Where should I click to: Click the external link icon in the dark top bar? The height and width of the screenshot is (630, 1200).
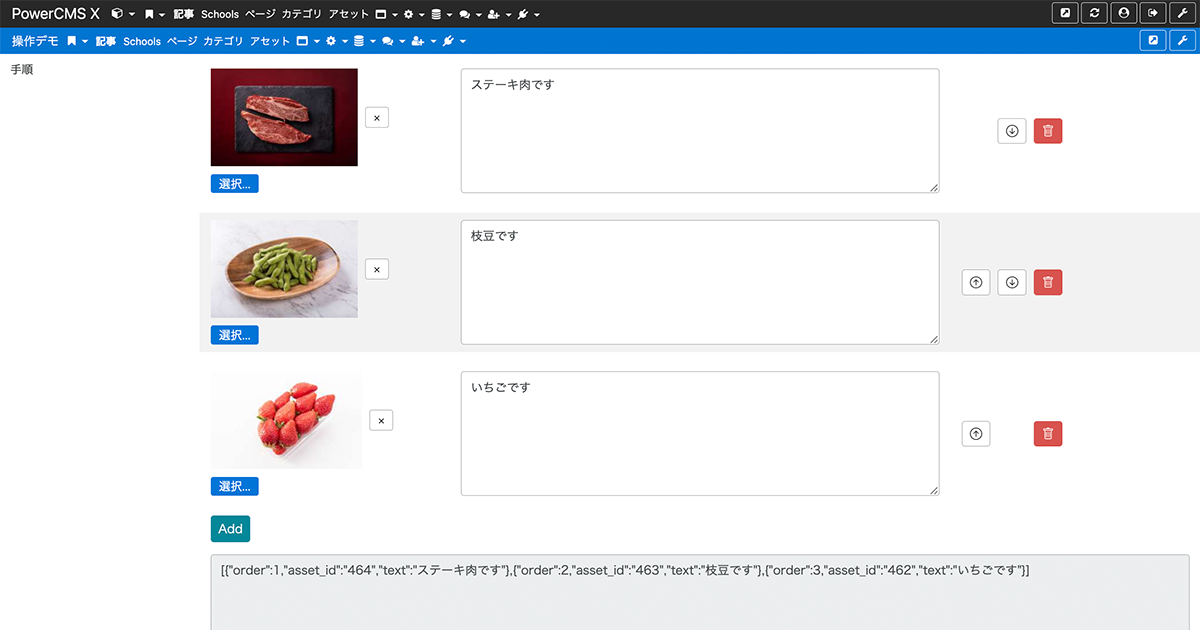click(x=1065, y=13)
